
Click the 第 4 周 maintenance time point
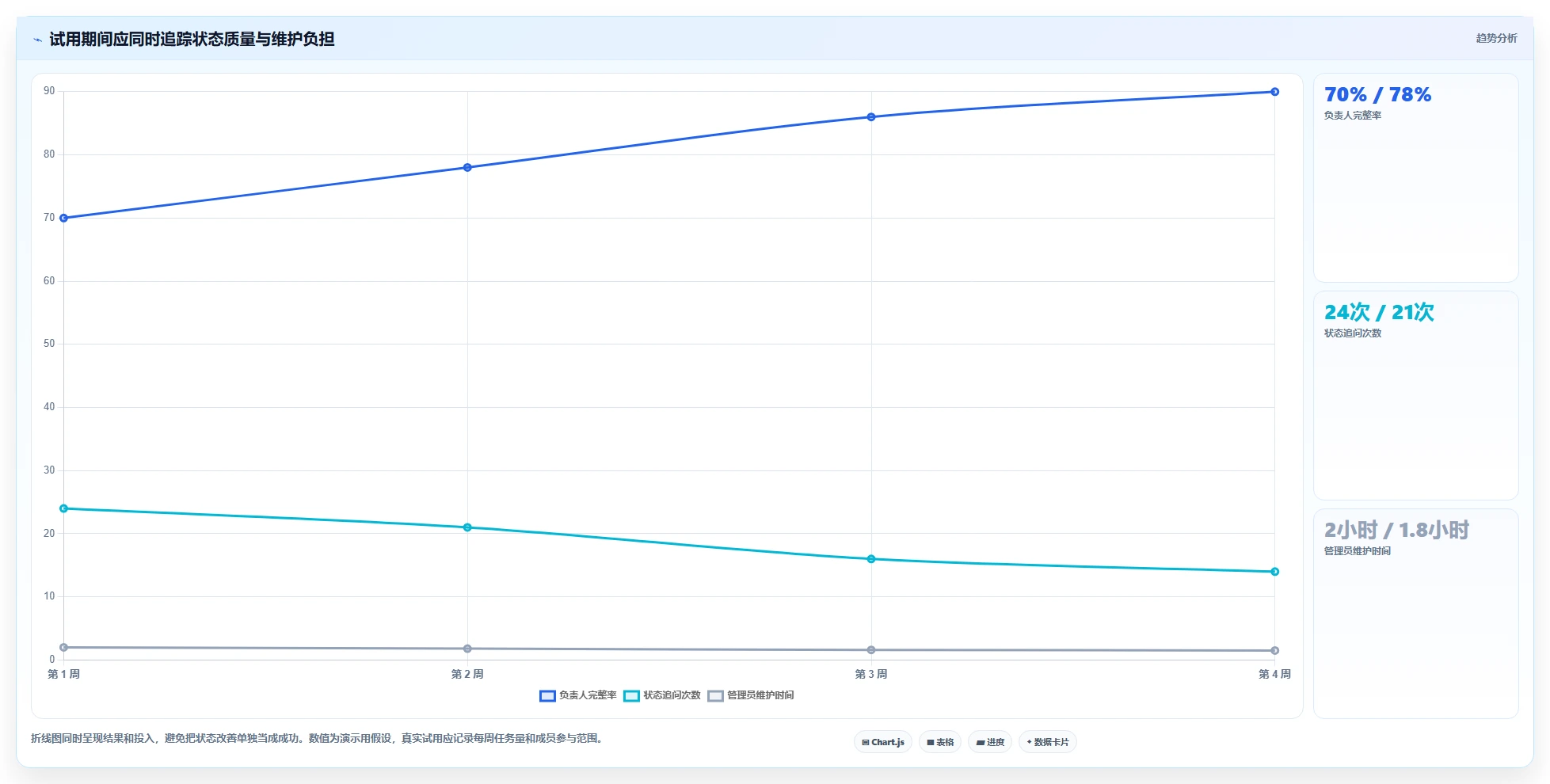tap(1274, 651)
